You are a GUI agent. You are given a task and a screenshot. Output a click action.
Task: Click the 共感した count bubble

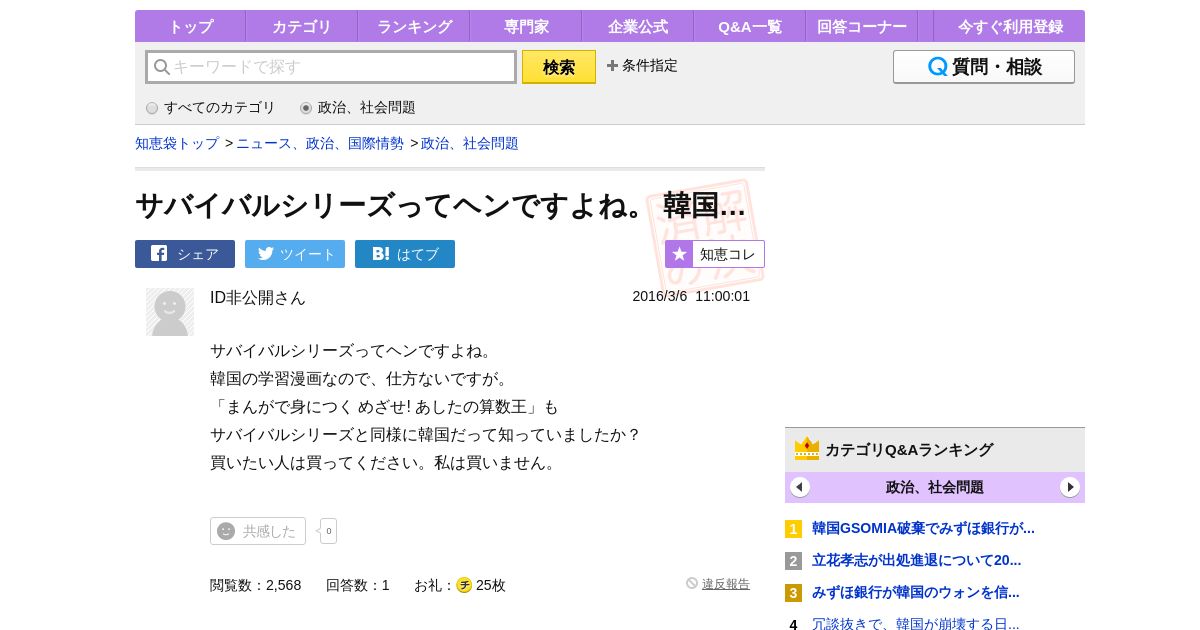pyautogui.click(x=328, y=531)
